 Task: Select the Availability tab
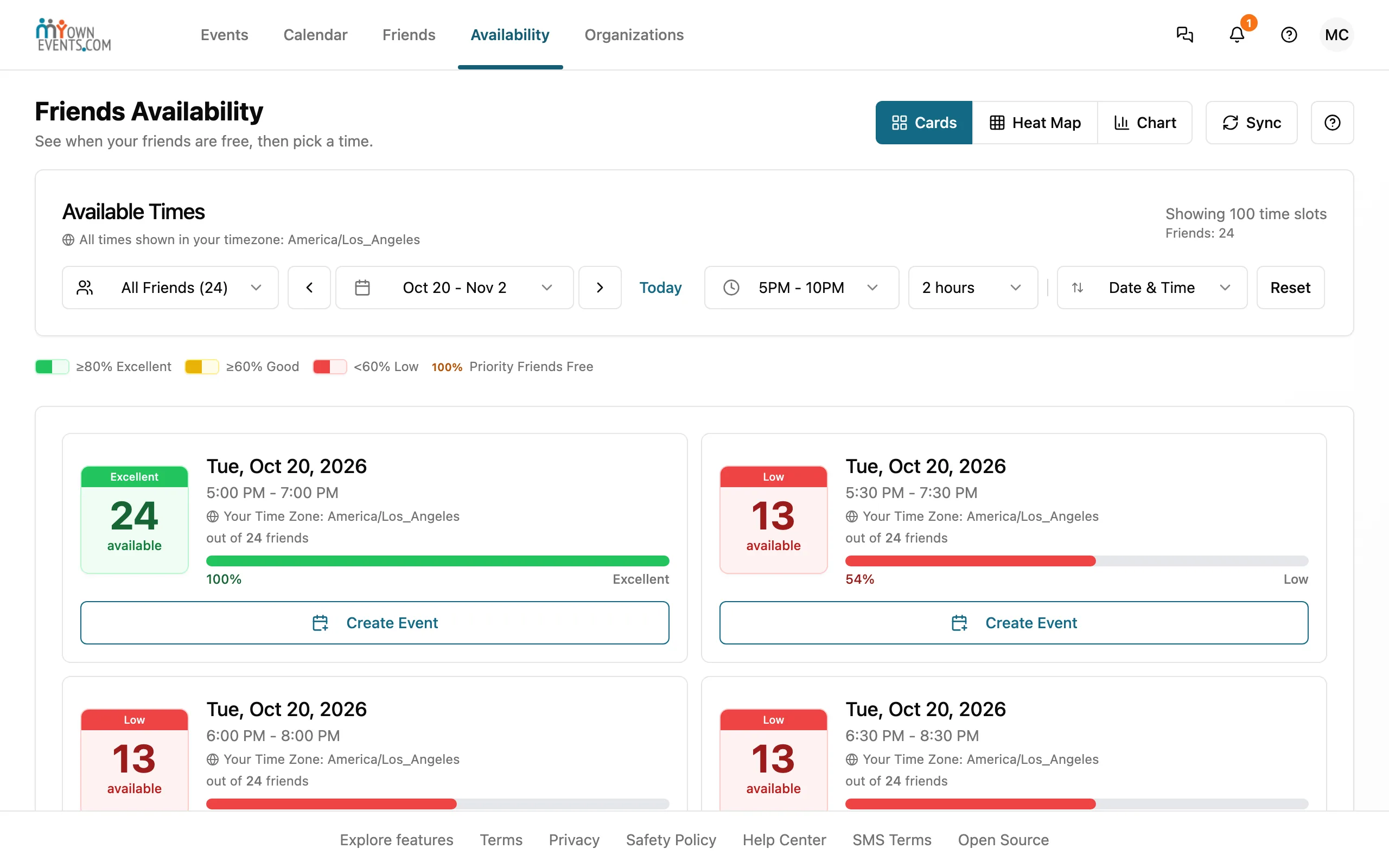(x=509, y=35)
